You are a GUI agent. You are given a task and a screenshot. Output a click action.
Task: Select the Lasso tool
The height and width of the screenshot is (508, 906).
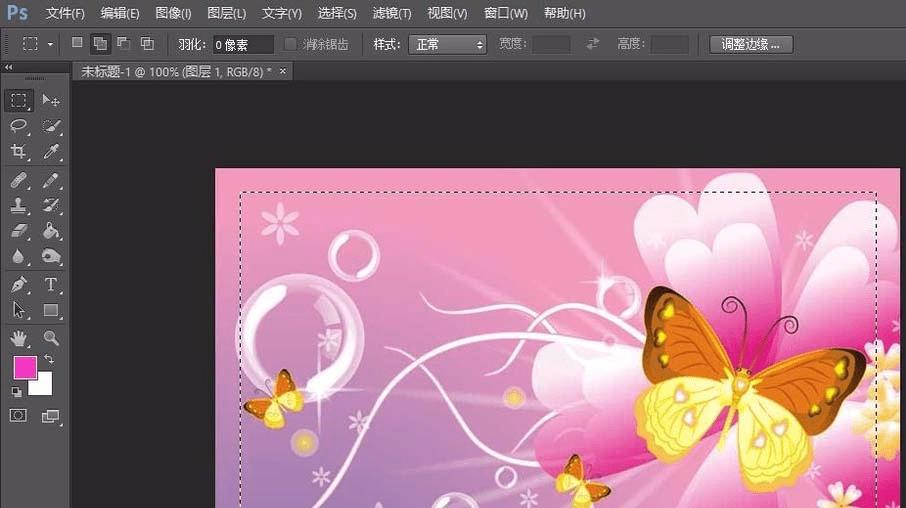coord(18,126)
